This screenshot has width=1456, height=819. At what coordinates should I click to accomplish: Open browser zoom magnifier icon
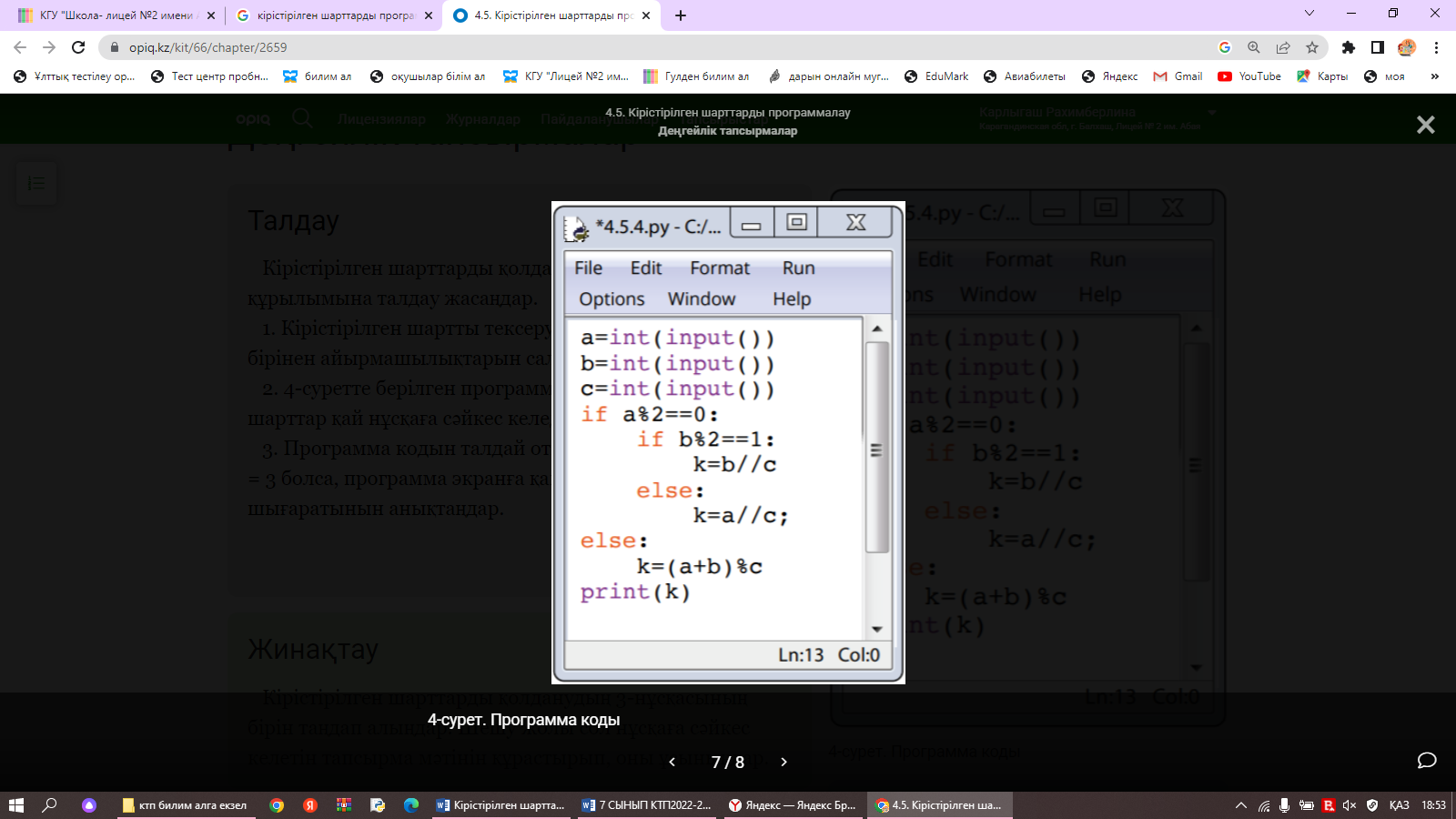pyautogui.click(x=1254, y=47)
